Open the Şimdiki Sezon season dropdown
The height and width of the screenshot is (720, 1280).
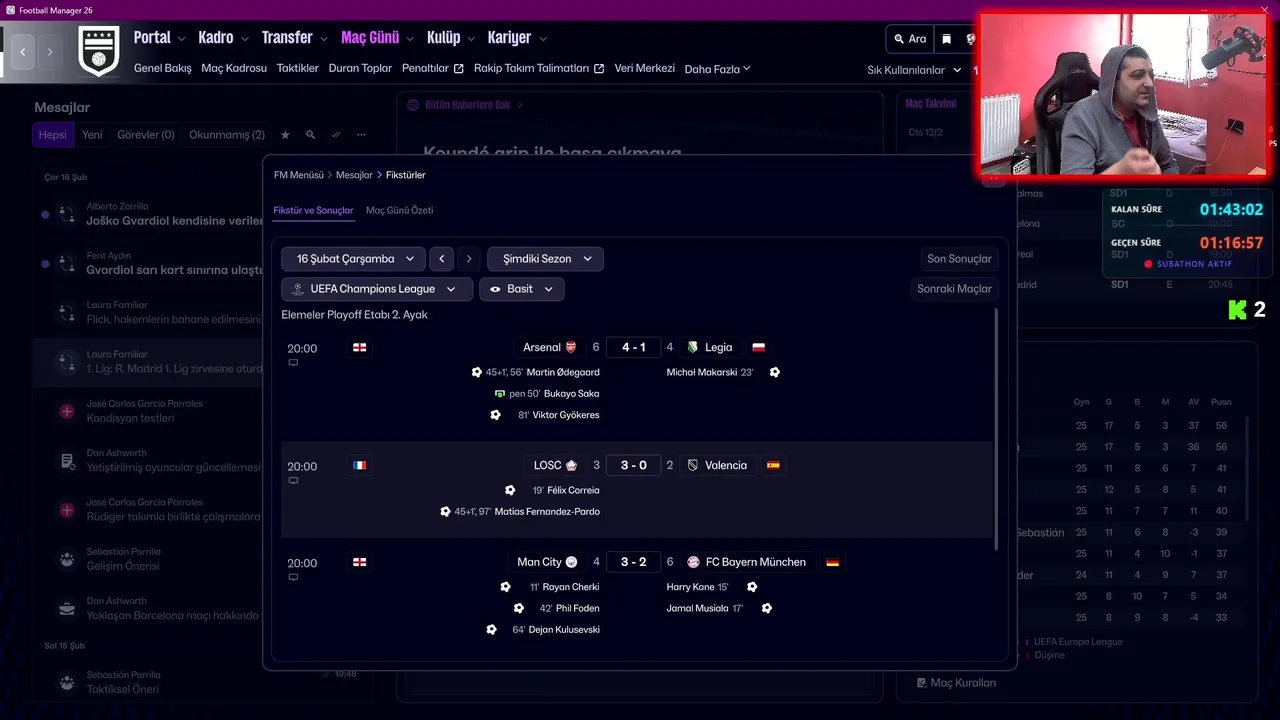tap(545, 259)
